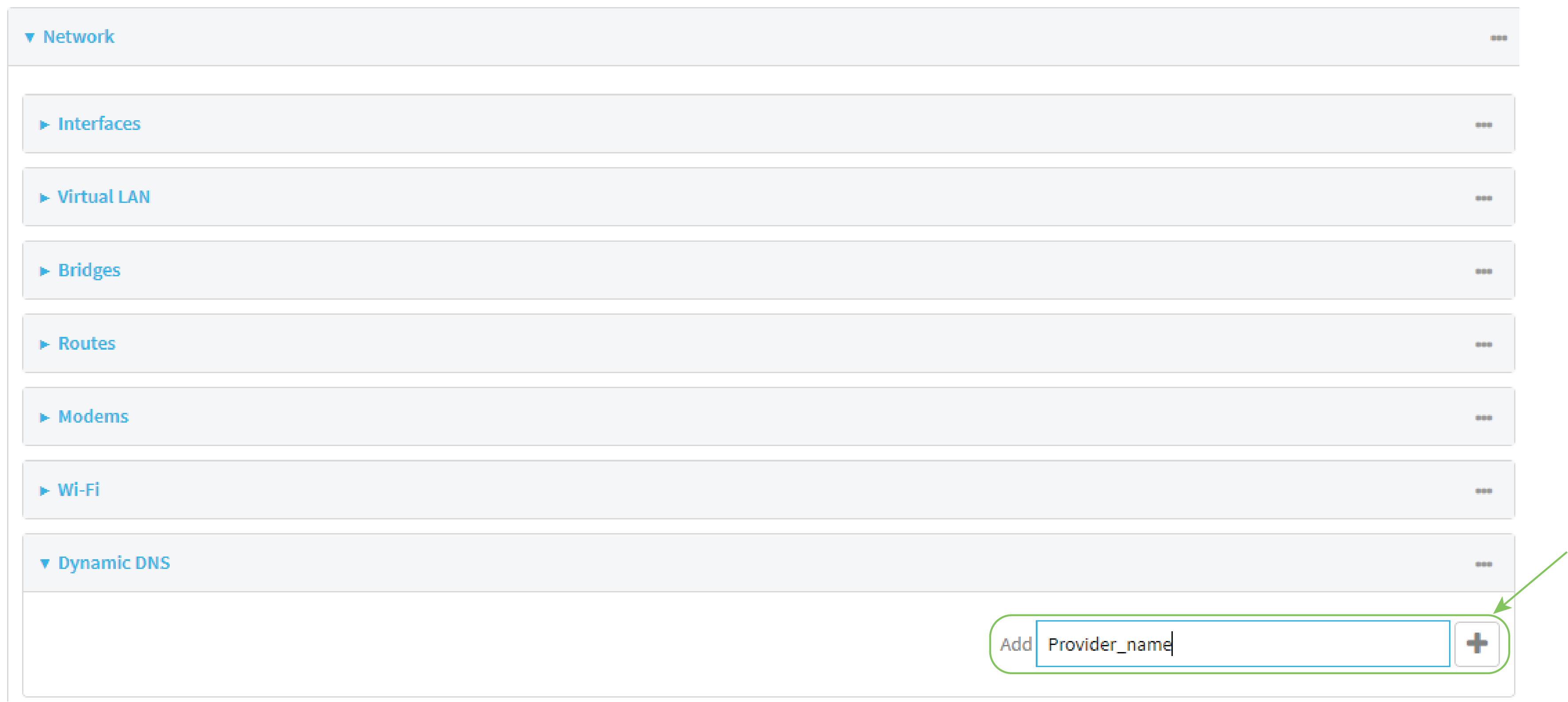This screenshot has height=702, width=1568.
Task: Expand the Bridges section arrow
Action: coord(45,271)
